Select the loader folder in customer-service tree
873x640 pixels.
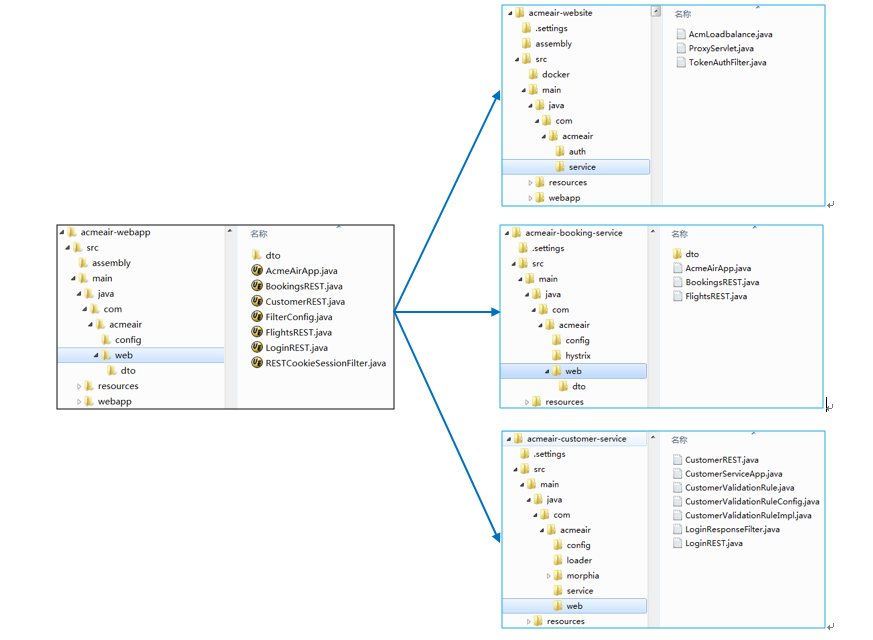pos(578,561)
